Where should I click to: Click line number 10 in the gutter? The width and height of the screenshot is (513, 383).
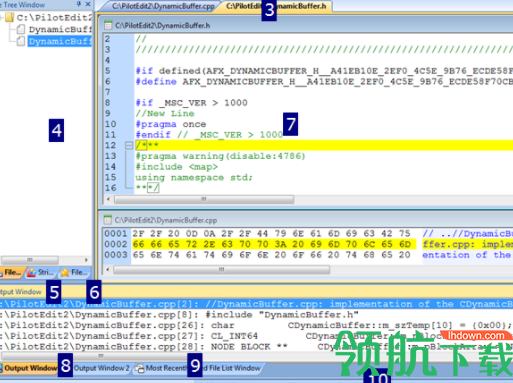coord(111,124)
